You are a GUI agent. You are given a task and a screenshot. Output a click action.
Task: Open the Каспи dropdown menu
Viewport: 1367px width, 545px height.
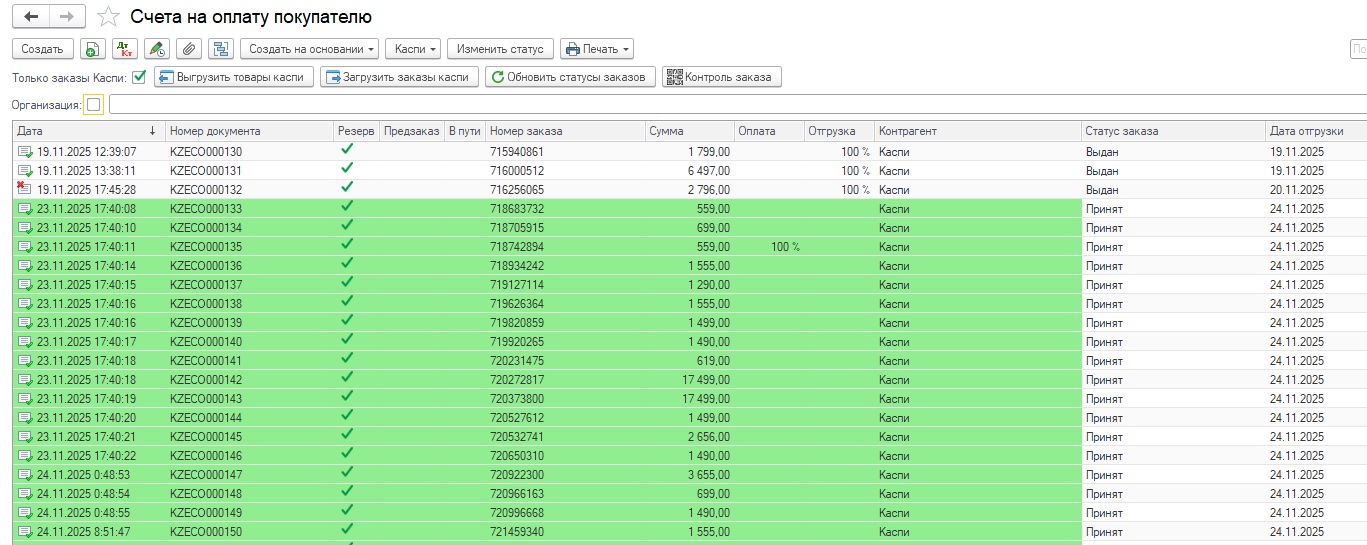click(416, 49)
